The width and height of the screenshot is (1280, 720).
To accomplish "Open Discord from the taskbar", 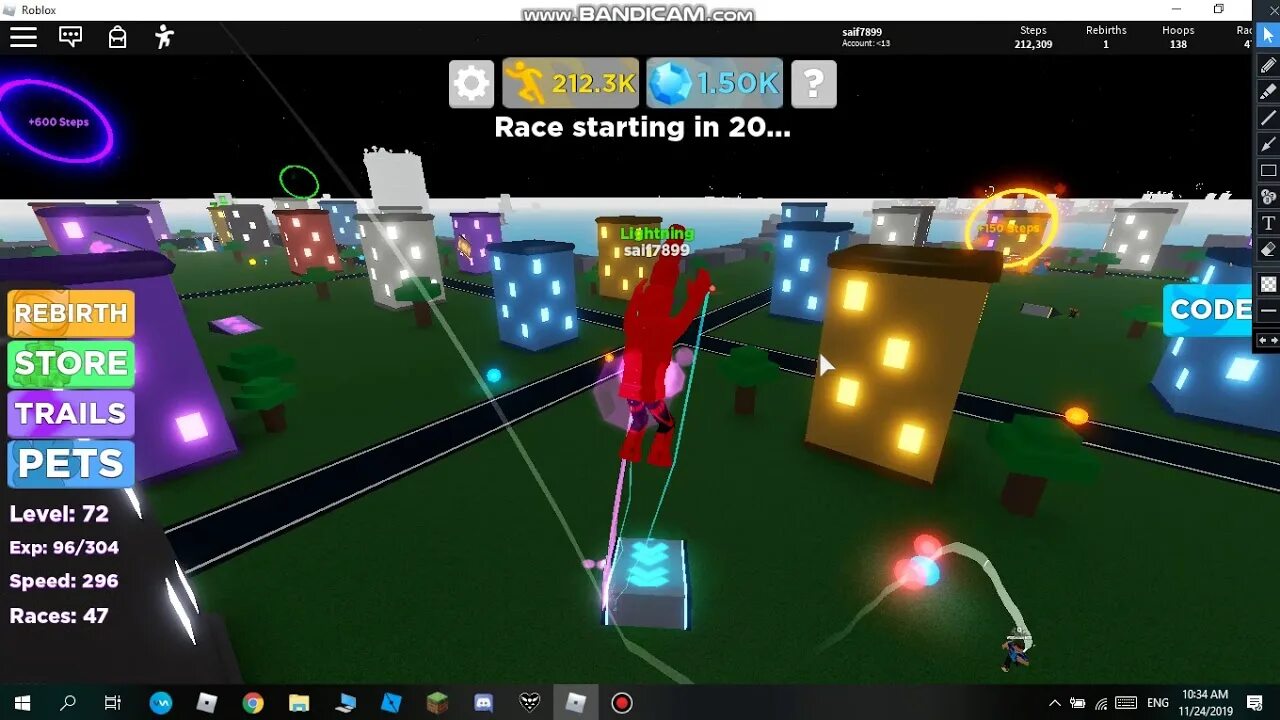I will [x=483, y=703].
